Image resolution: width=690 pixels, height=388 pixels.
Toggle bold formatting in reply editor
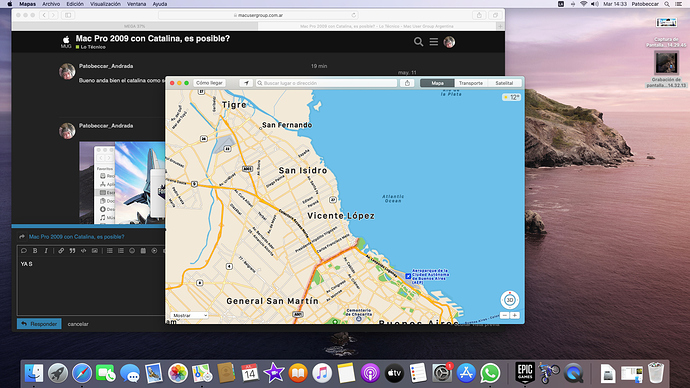35,251
